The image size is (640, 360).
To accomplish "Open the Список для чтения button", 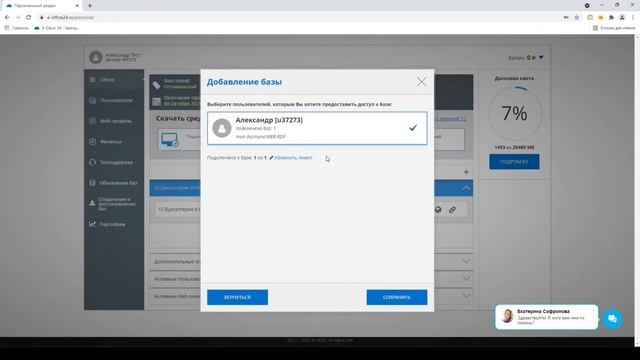I will pyautogui.click(x=614, y=28).
